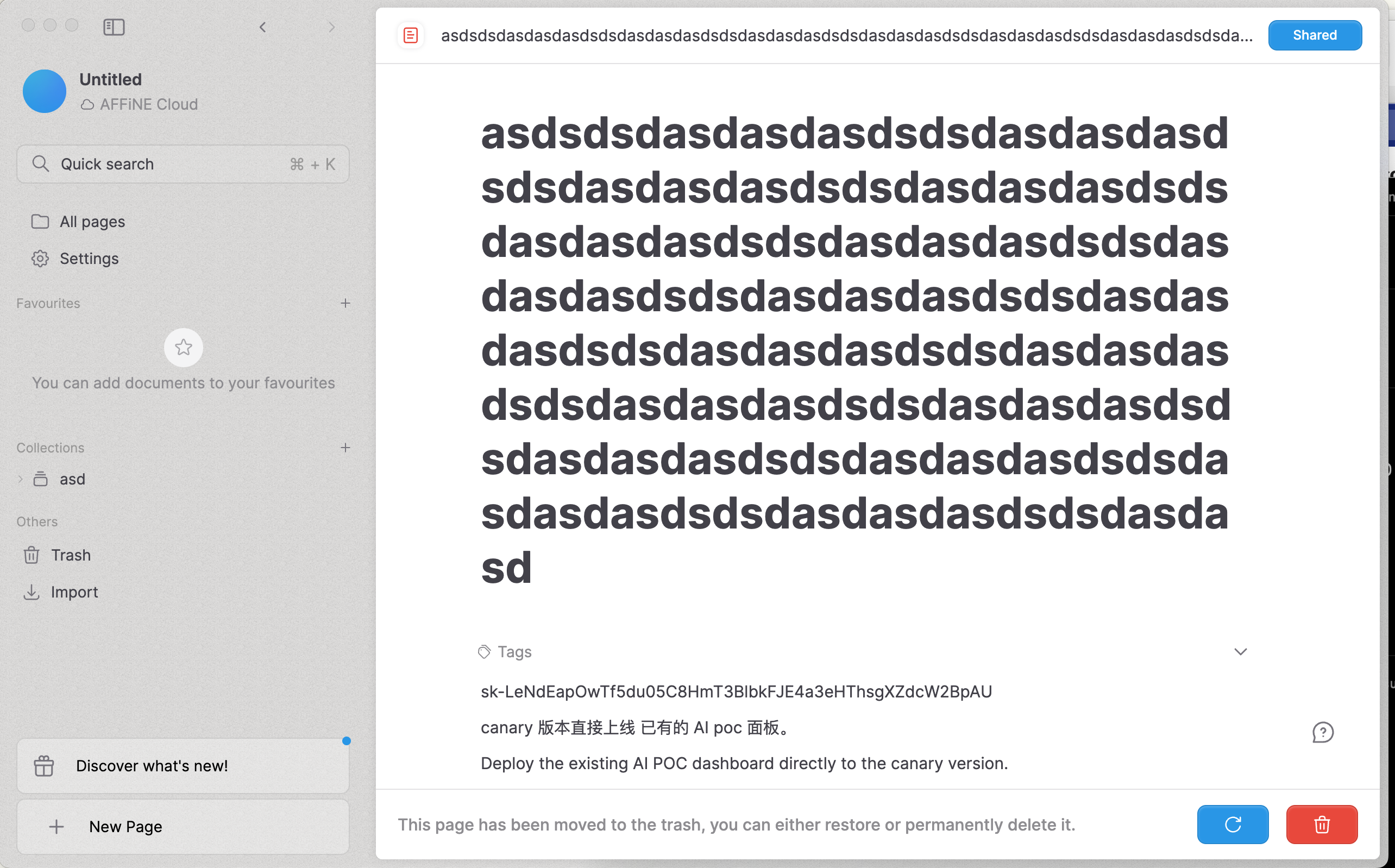Click the back navigation arrow
This screenshot has height=868, width=1395.
pos(262,27)
